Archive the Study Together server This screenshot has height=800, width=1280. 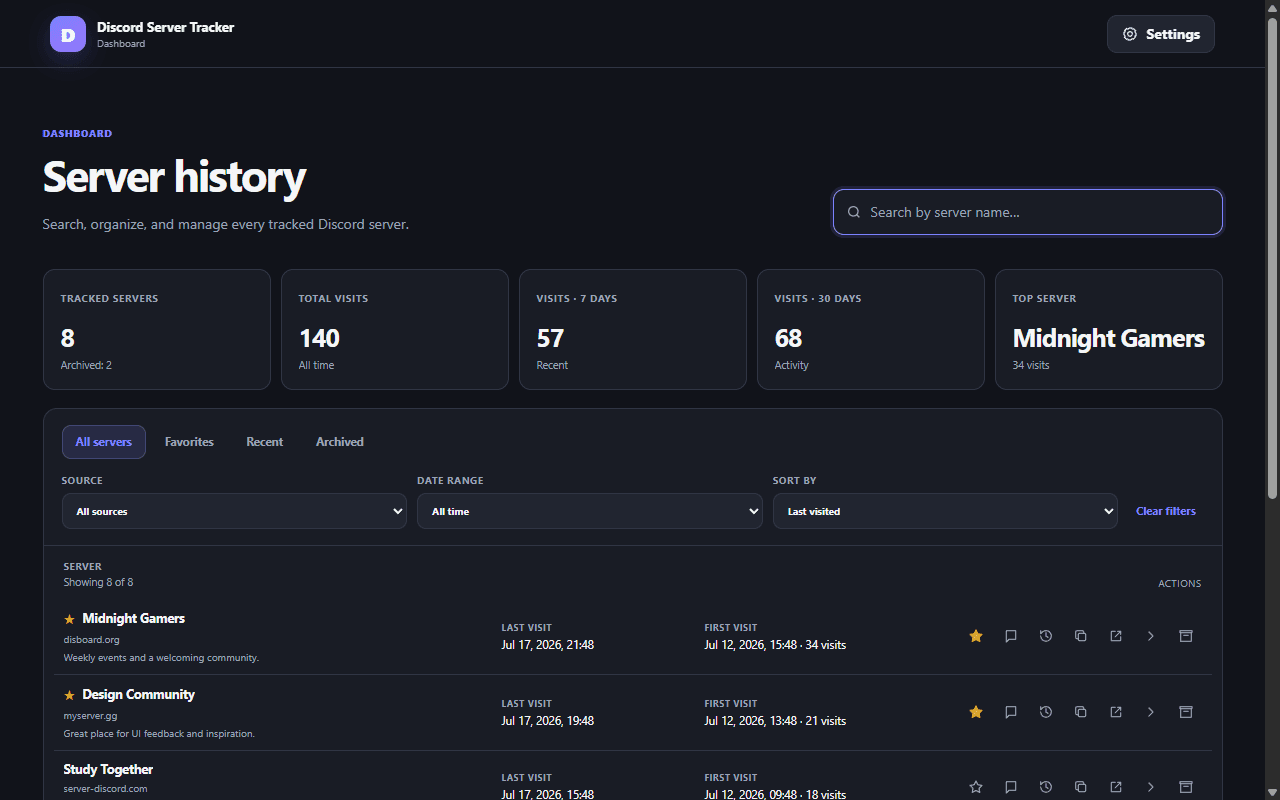pyautogui.click(x=1186, y=787)
